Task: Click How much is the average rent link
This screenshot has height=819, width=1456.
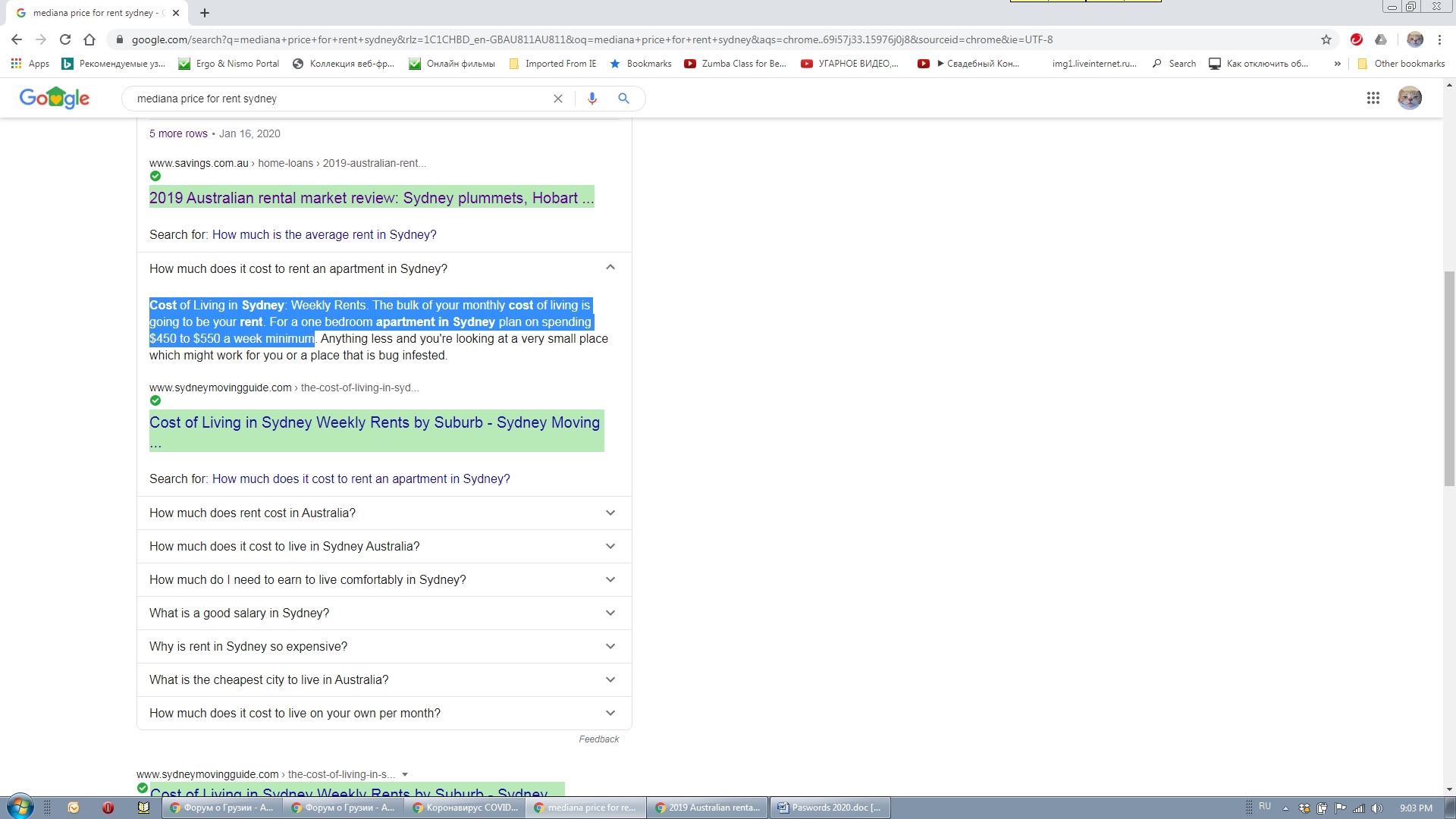Action: coord(325,235)
